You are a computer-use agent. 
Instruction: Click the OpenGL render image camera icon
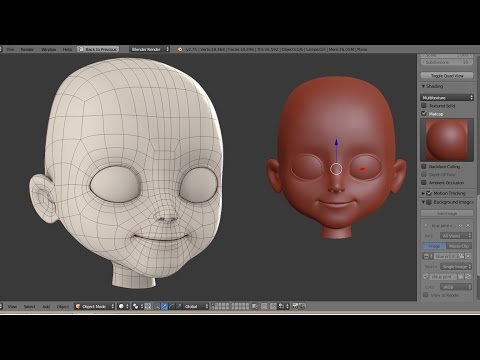[x=295, y=306]
